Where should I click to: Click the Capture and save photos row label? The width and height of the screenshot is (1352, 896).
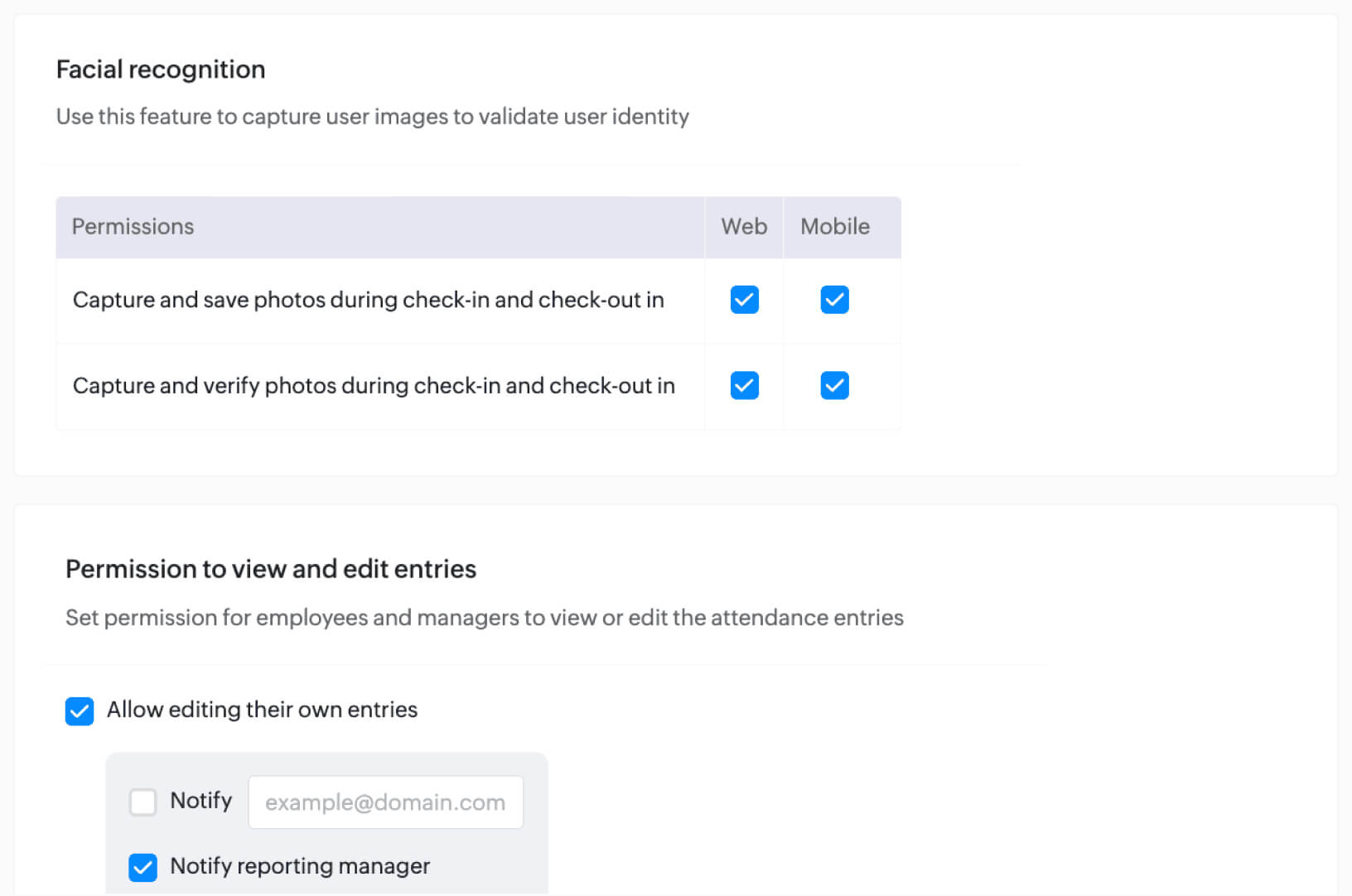click(369, 300)
